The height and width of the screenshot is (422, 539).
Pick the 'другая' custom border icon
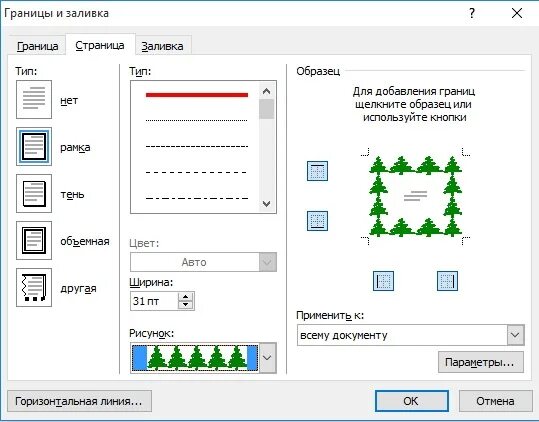[x=34, y=288]
